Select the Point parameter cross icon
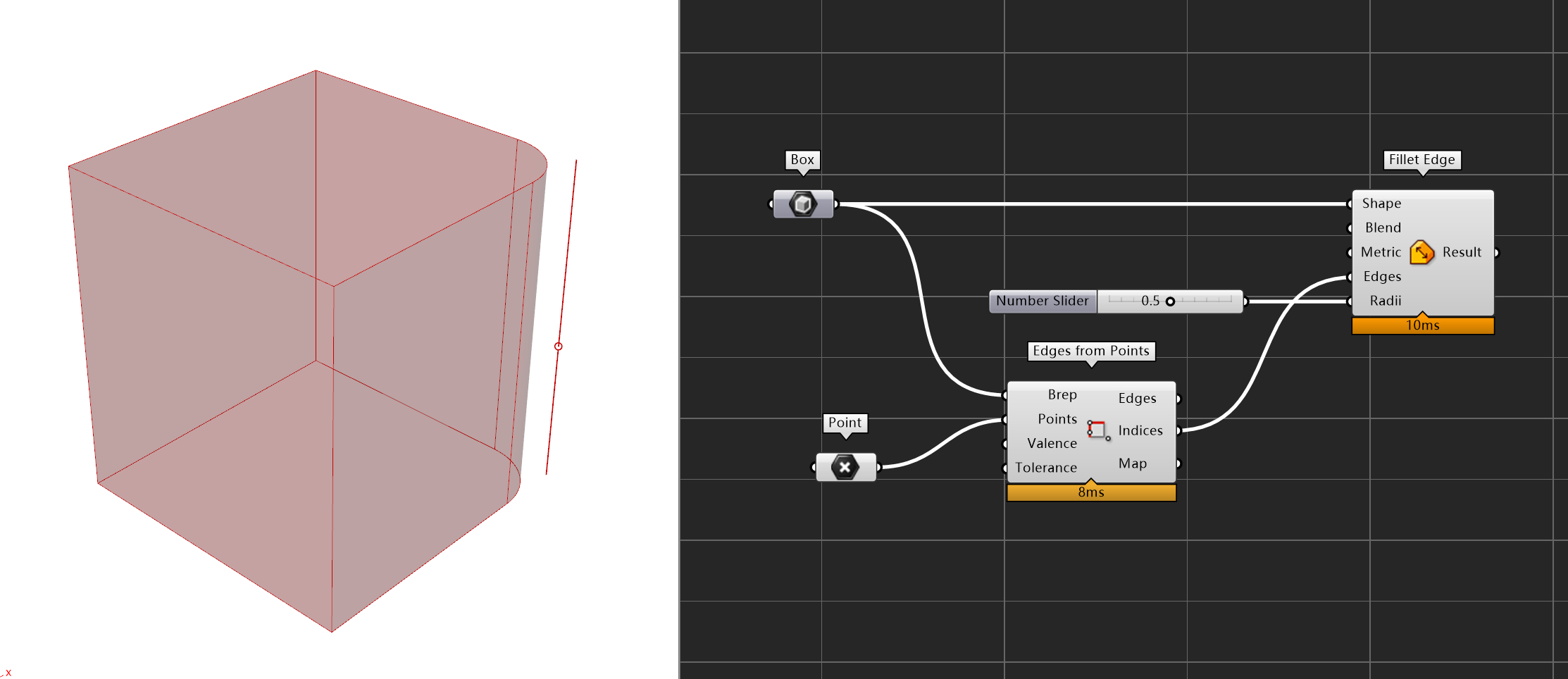 coord(845,467)
